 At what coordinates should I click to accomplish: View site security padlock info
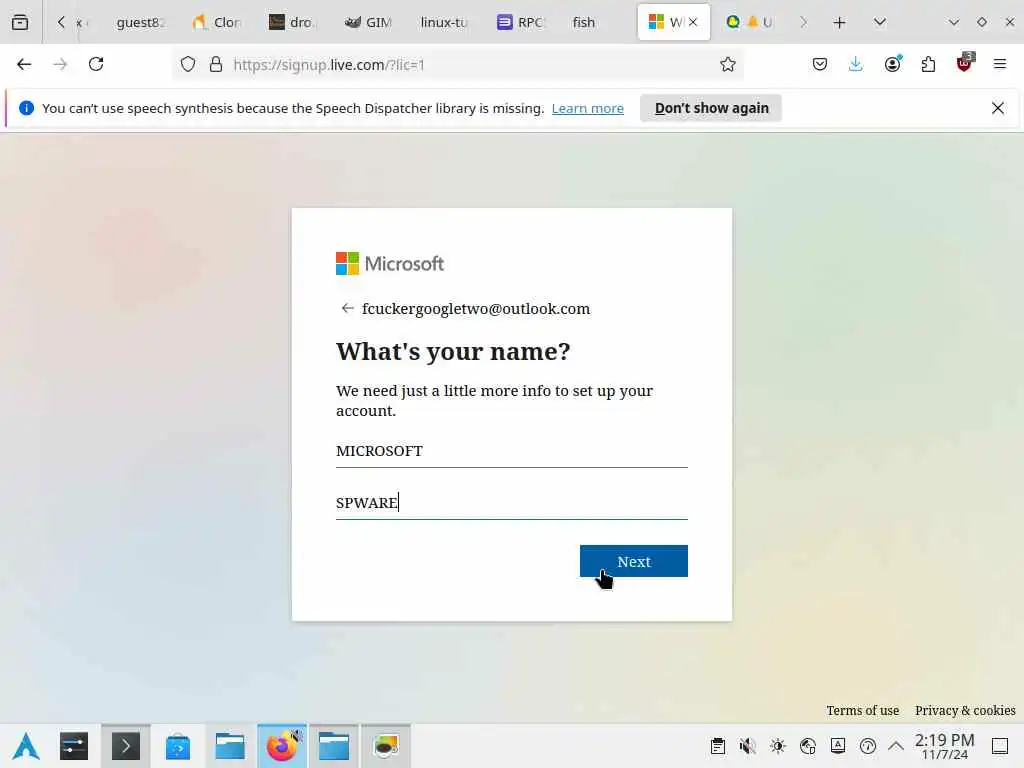coord(216,64)
